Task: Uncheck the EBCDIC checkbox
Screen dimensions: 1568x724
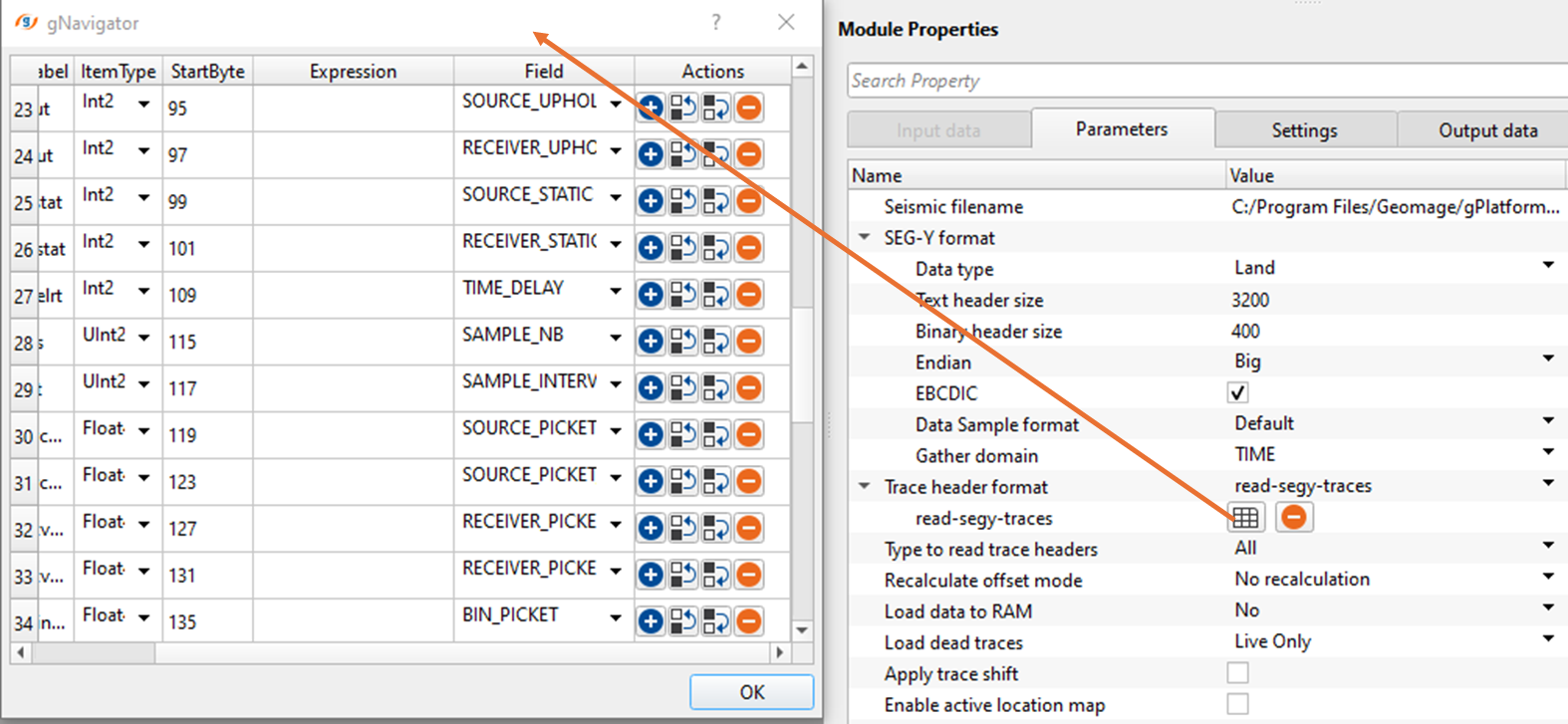Action: [1238, 393]
